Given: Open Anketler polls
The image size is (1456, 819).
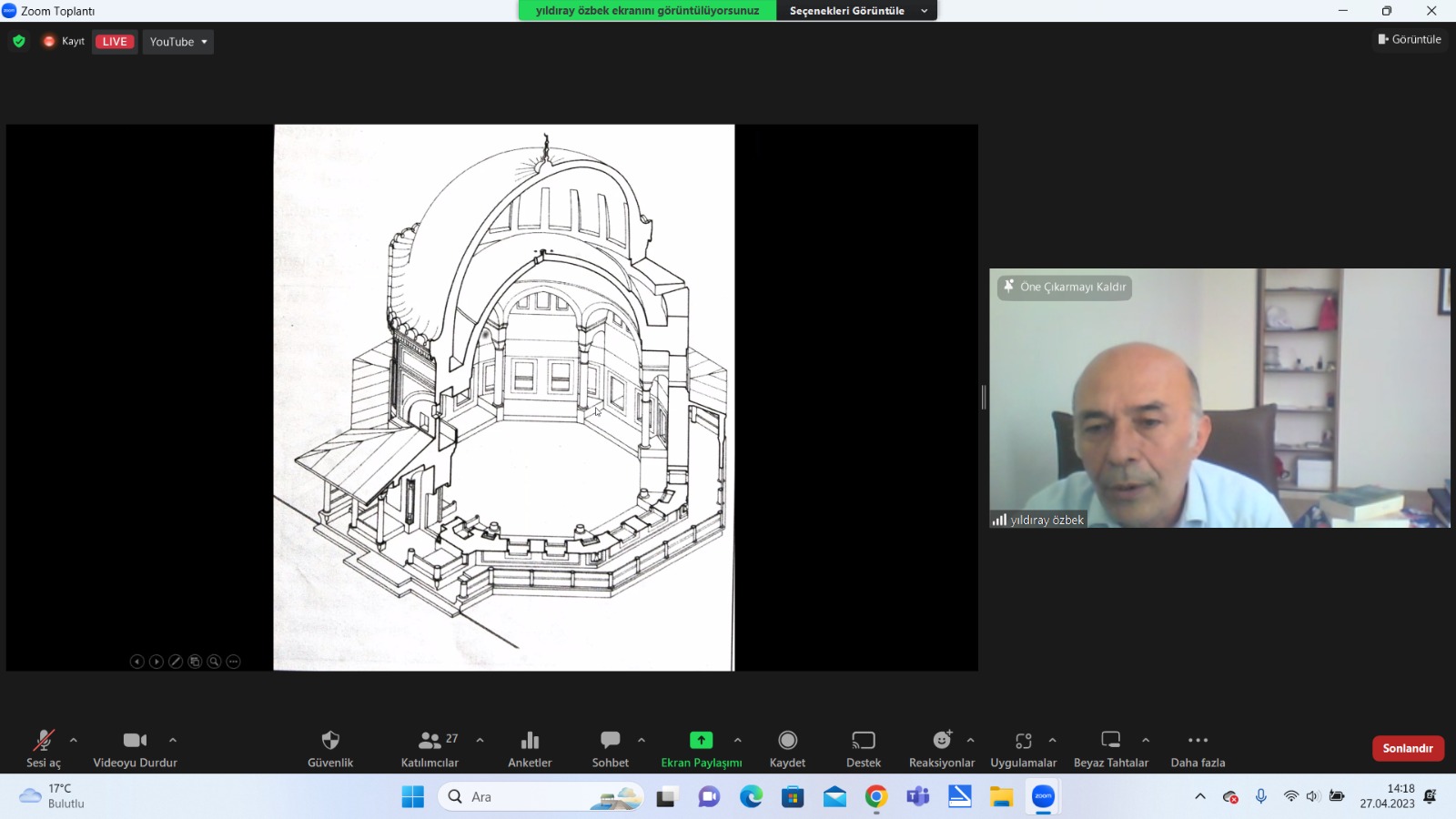Looking at the screenshot, I should pos(530,748).
